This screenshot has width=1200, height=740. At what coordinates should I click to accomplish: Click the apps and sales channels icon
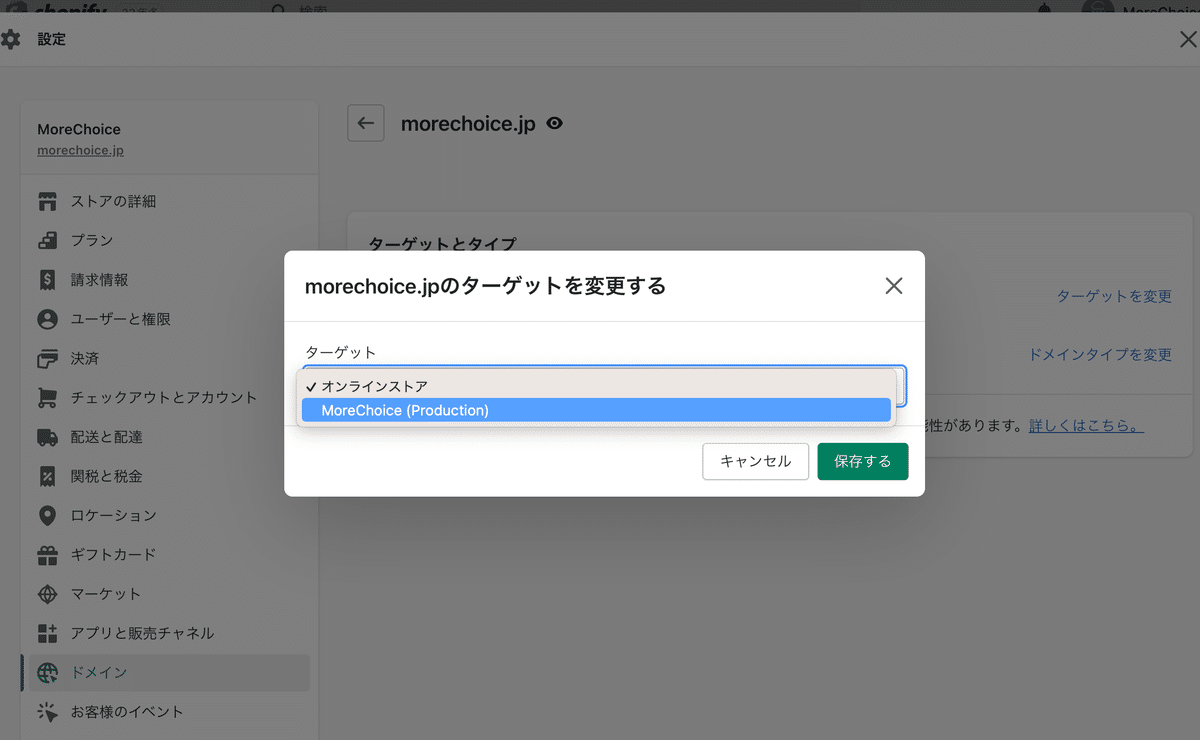(47, 633)
